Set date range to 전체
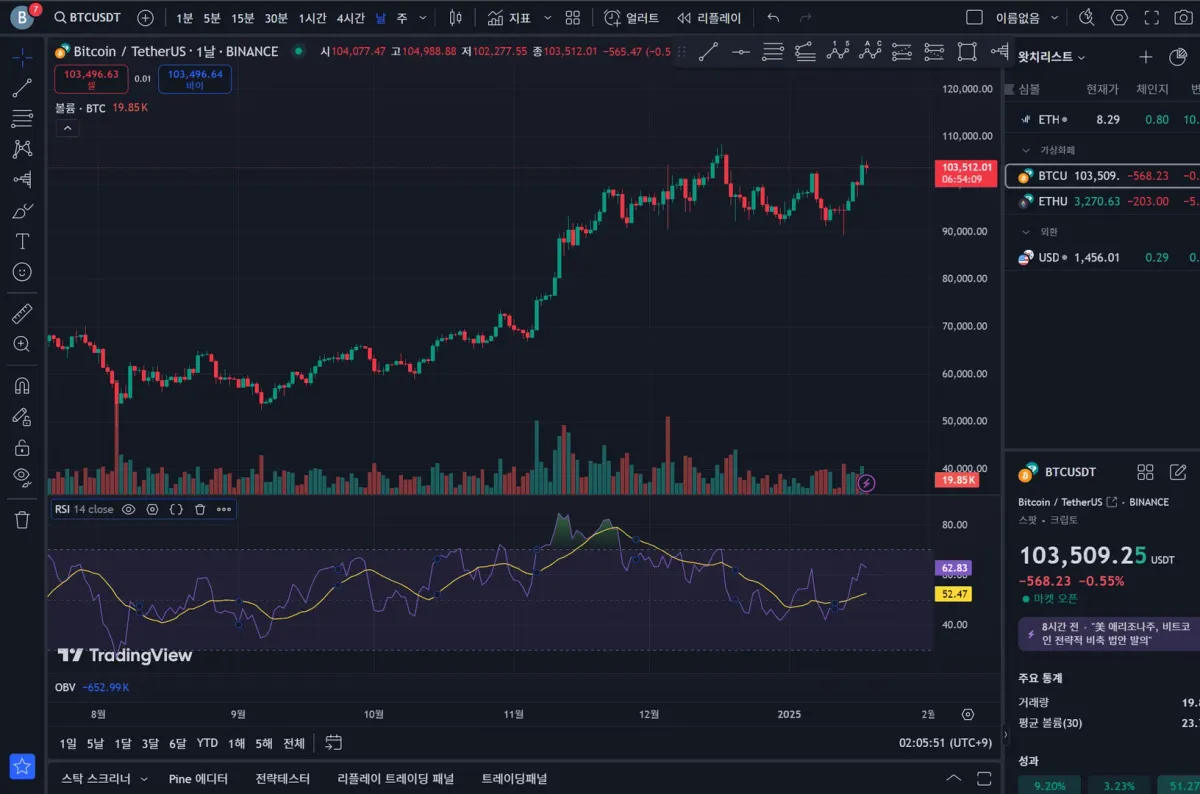This screenshot has width=1200, height=794. click(294, 743)
